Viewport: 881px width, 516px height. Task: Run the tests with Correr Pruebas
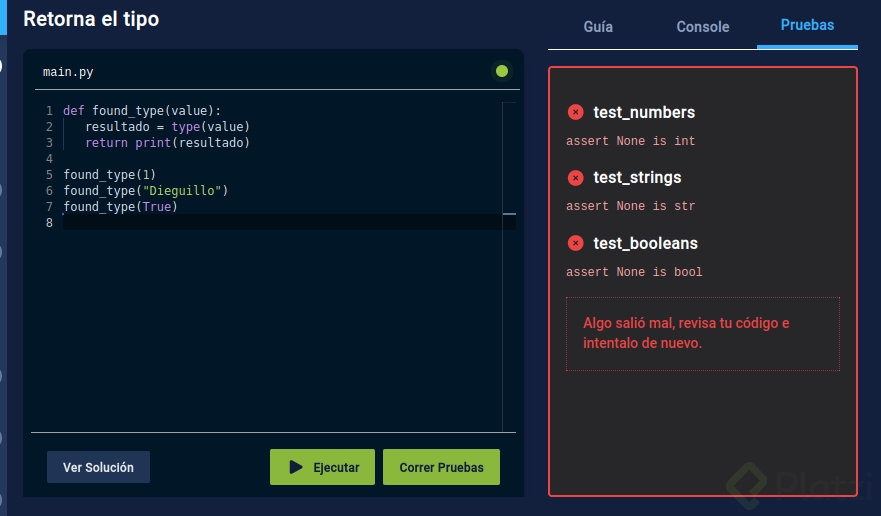(441, 467)
